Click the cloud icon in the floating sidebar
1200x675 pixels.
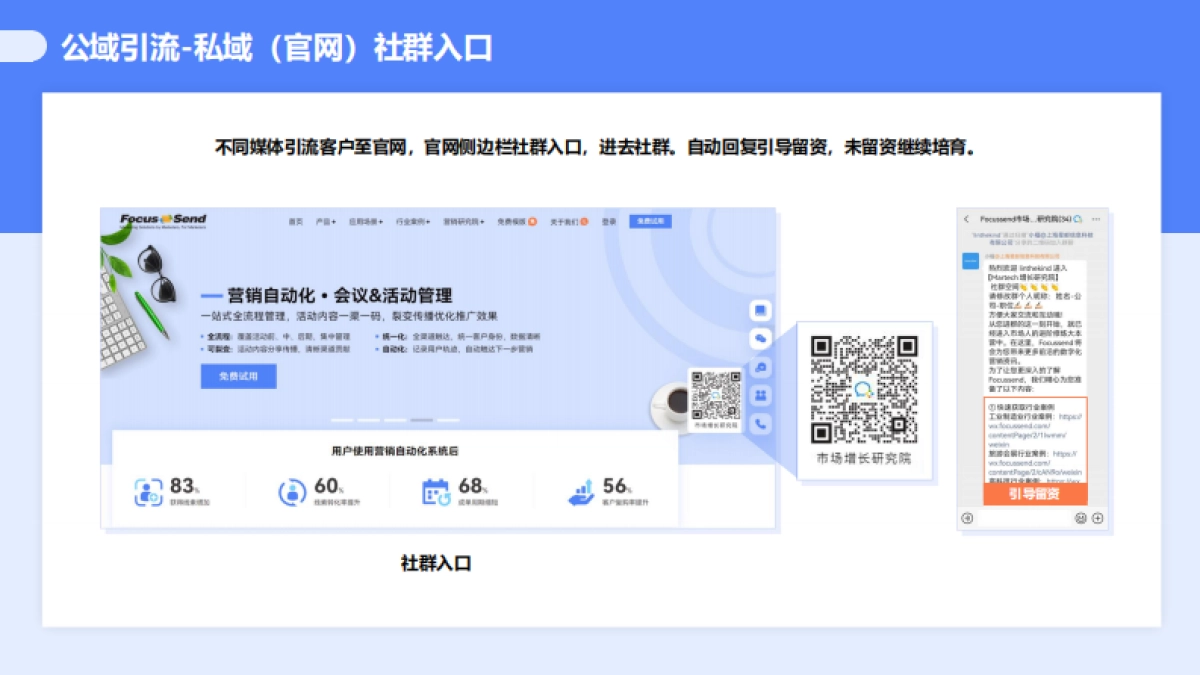761,338
